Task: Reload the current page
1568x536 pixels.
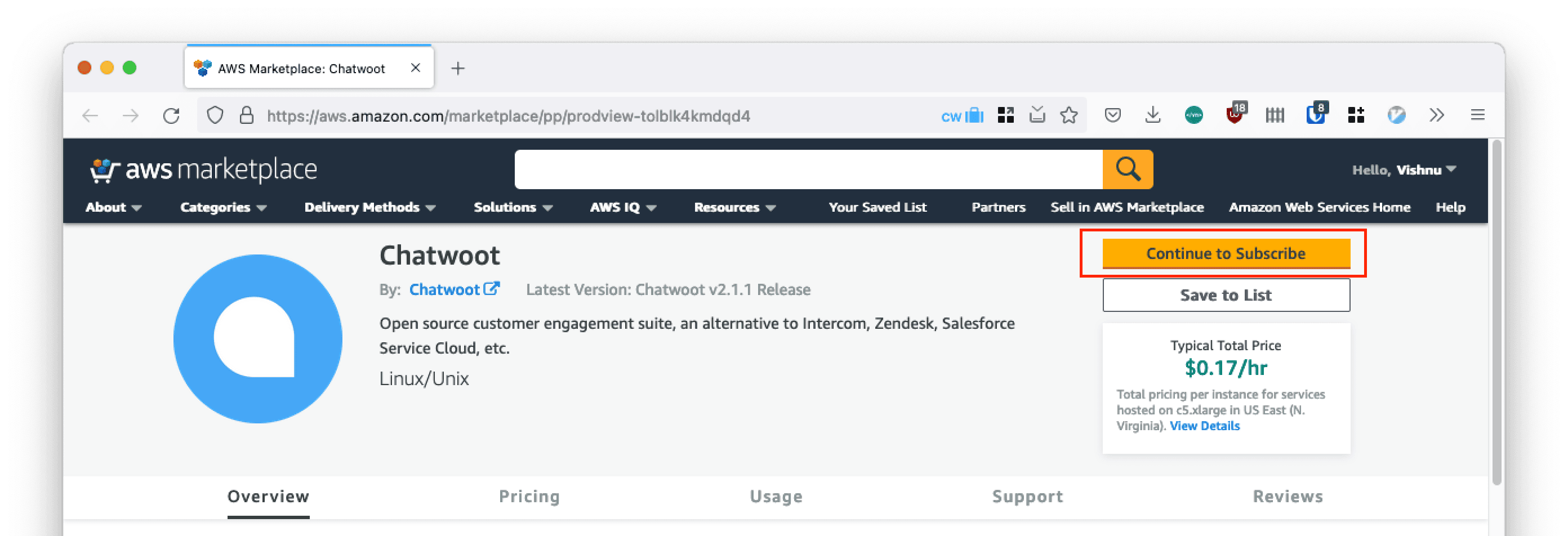Action: click(172, 115)
